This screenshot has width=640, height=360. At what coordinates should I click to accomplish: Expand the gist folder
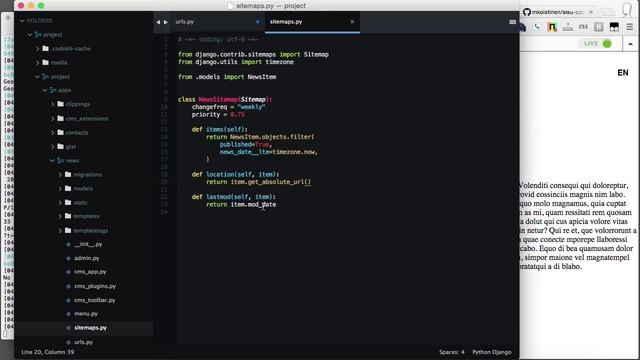coord(53,147)
